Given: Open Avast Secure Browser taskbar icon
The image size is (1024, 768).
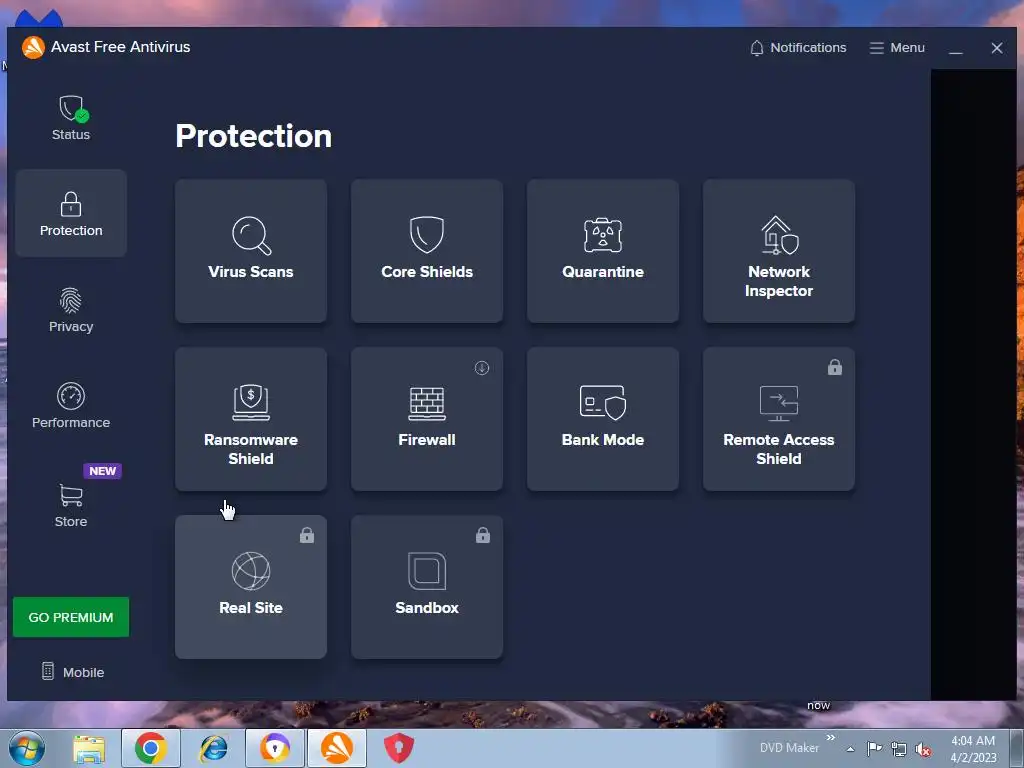Looking at the screenshot, I should (275, 748).
